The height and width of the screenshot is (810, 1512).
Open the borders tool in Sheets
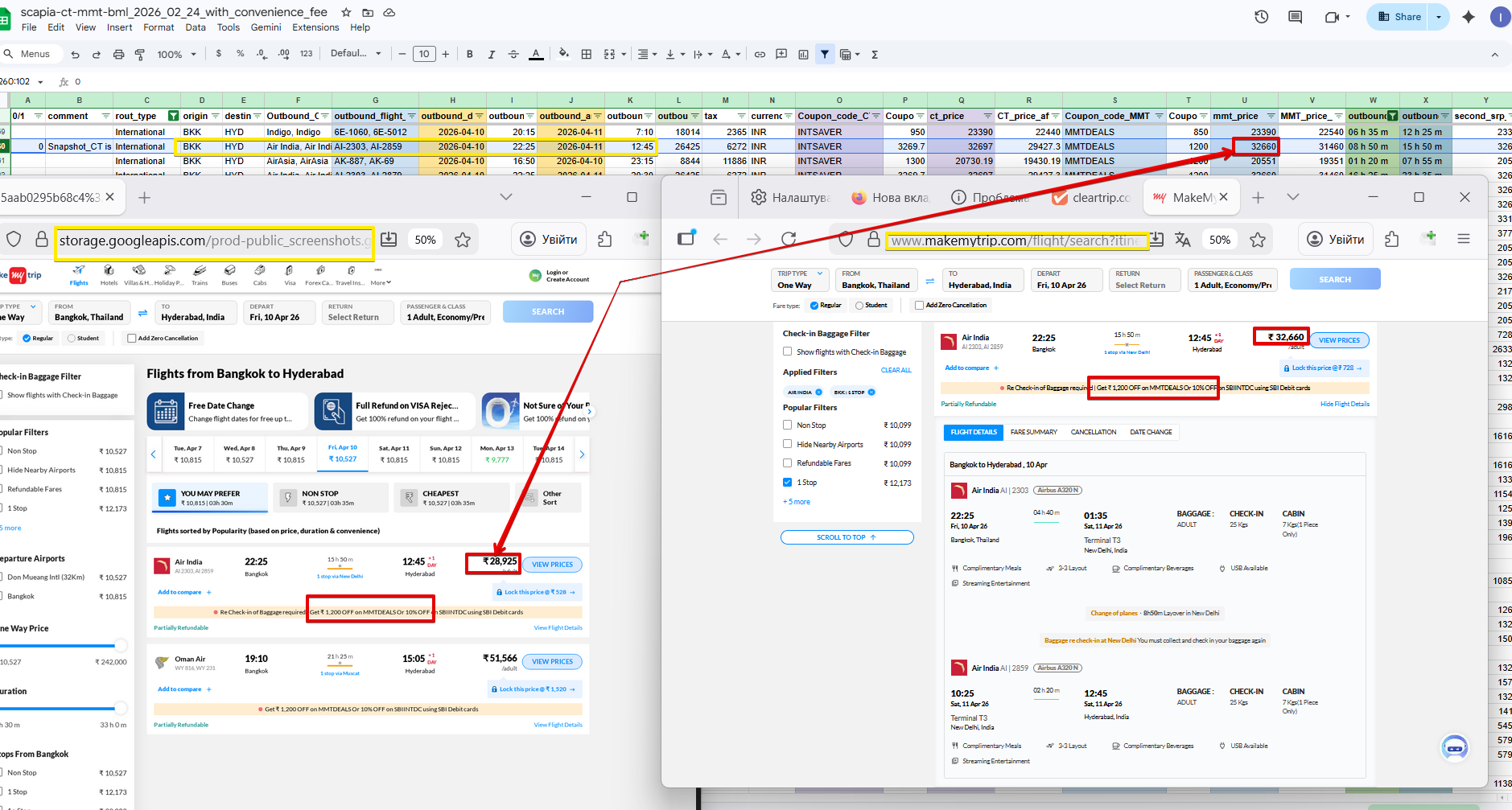click(587, 54)
